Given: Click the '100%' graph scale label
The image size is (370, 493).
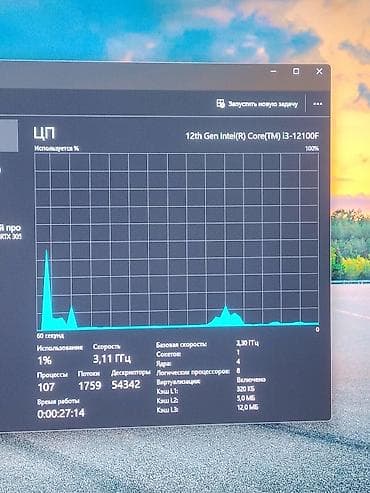Looking at the screenshot, I should (x=312, y=148).
